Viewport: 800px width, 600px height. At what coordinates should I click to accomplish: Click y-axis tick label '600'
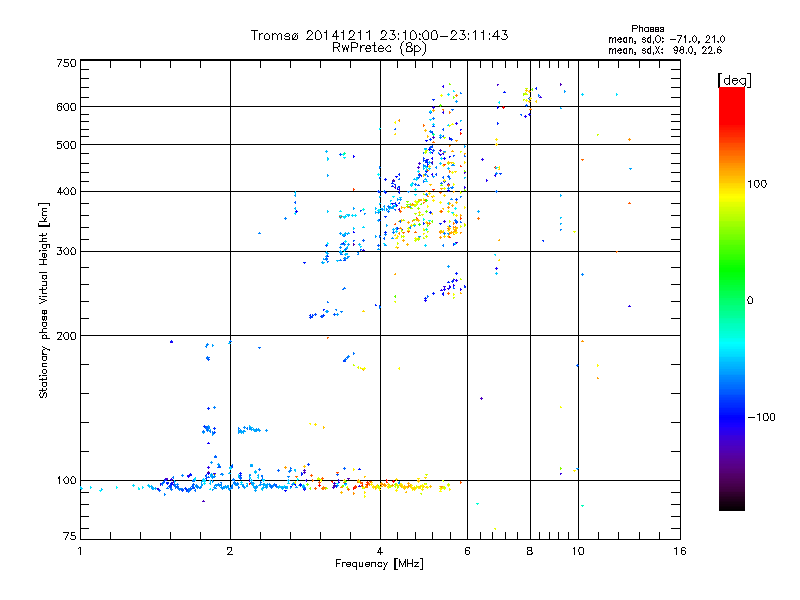click(x=66, y=107)
